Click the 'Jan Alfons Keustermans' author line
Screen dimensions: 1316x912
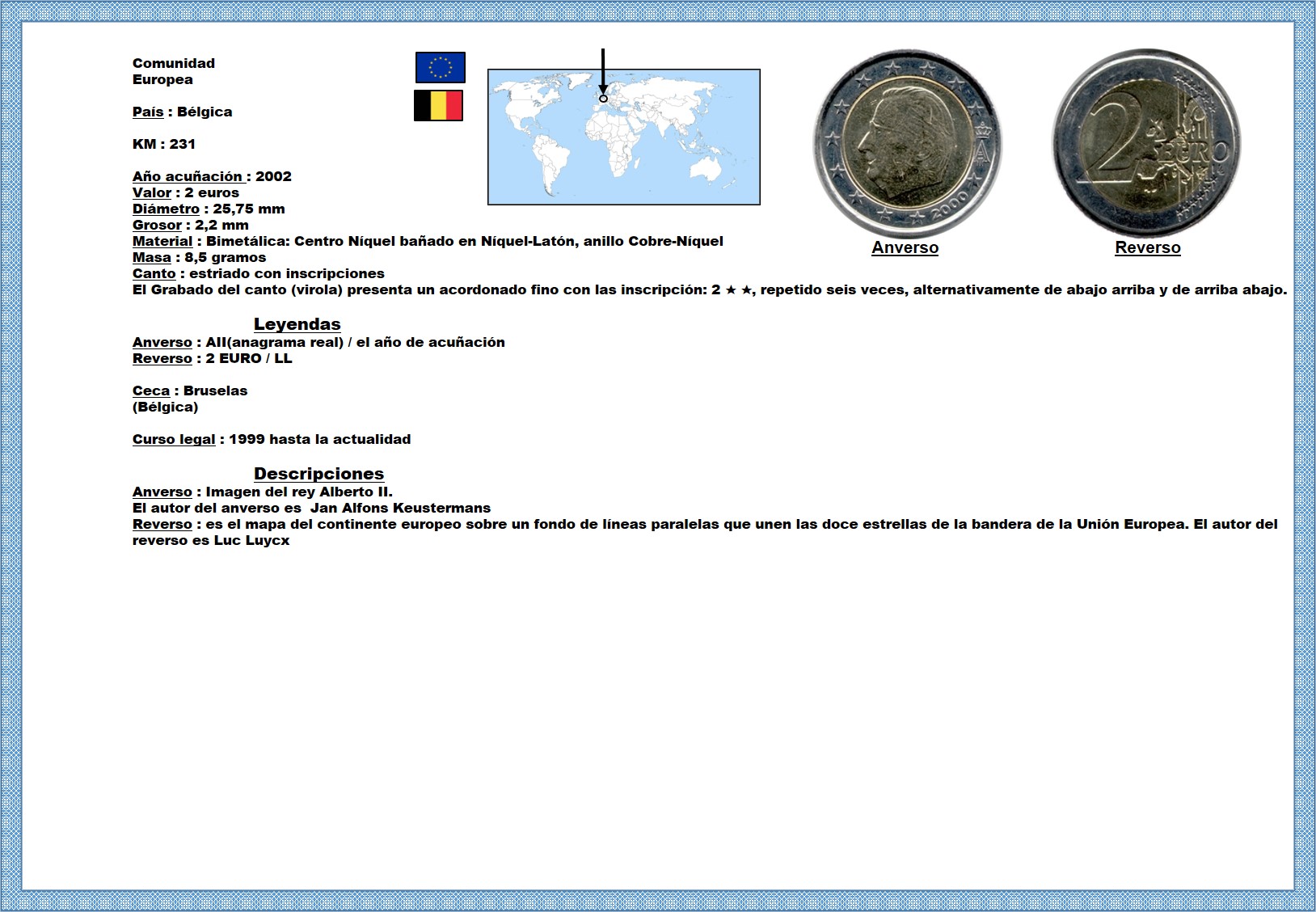(x=311, y=508)
